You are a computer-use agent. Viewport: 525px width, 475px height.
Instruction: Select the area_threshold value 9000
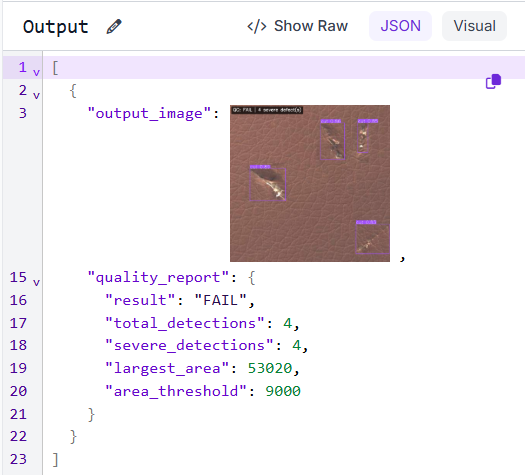click(x=283, y=391)
